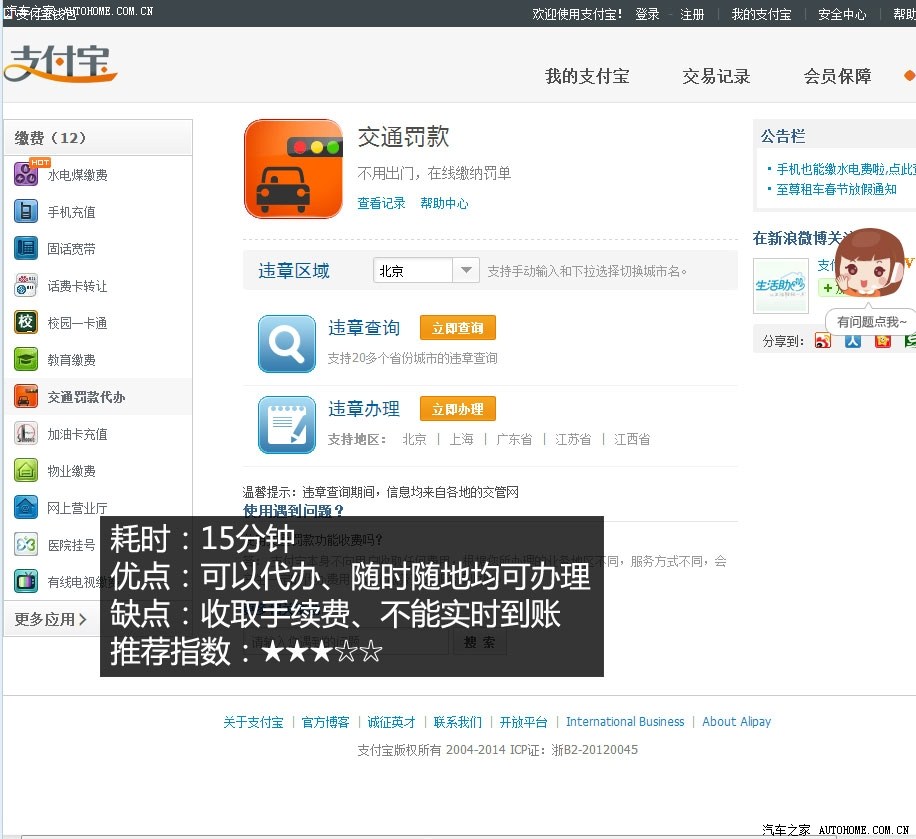Open 校园一卡通 icon
The width and height of the screenshot is (916, 839).
(x=26, y=322)
